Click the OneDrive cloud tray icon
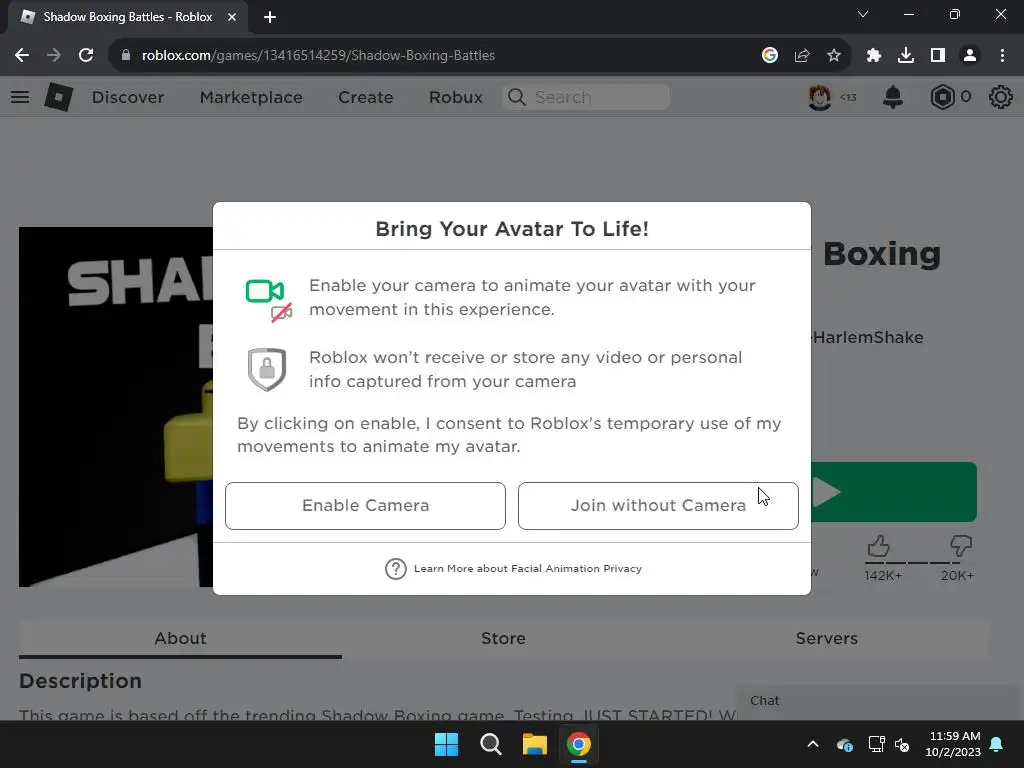Viewport: 1024px width, 768px height. [x=844, y=744]
